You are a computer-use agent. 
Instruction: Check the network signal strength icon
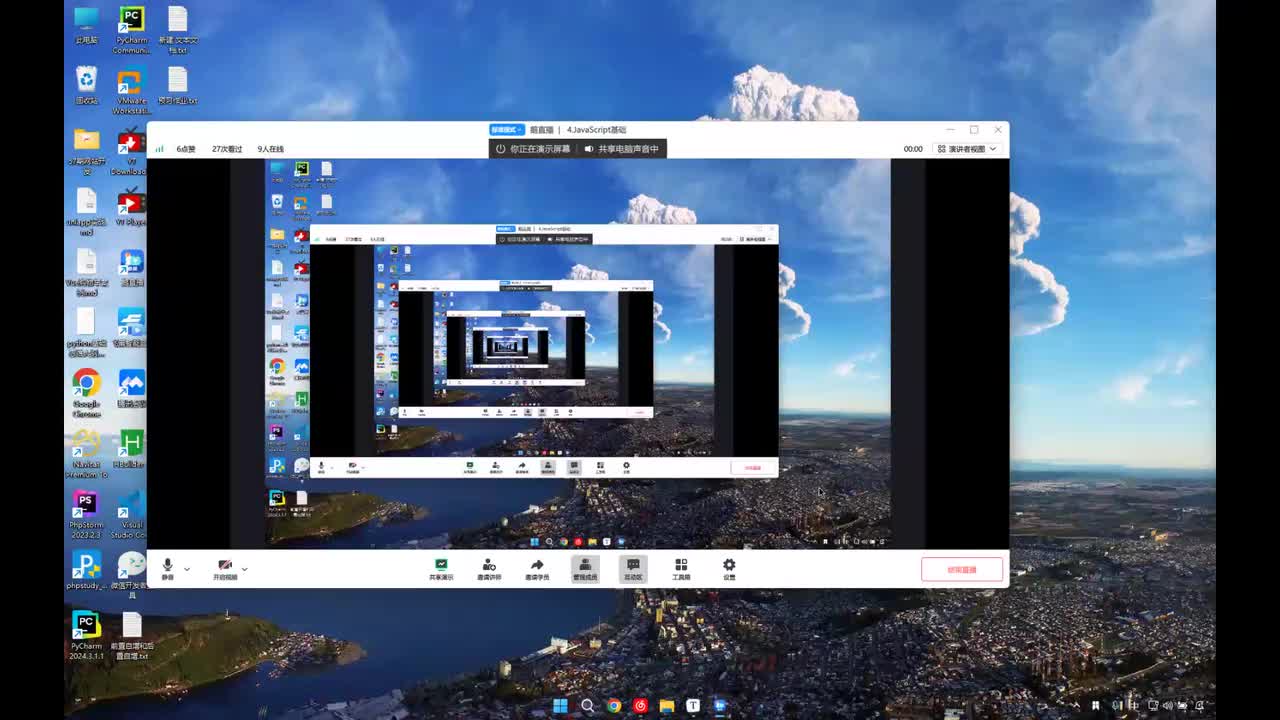coord(159,149)
